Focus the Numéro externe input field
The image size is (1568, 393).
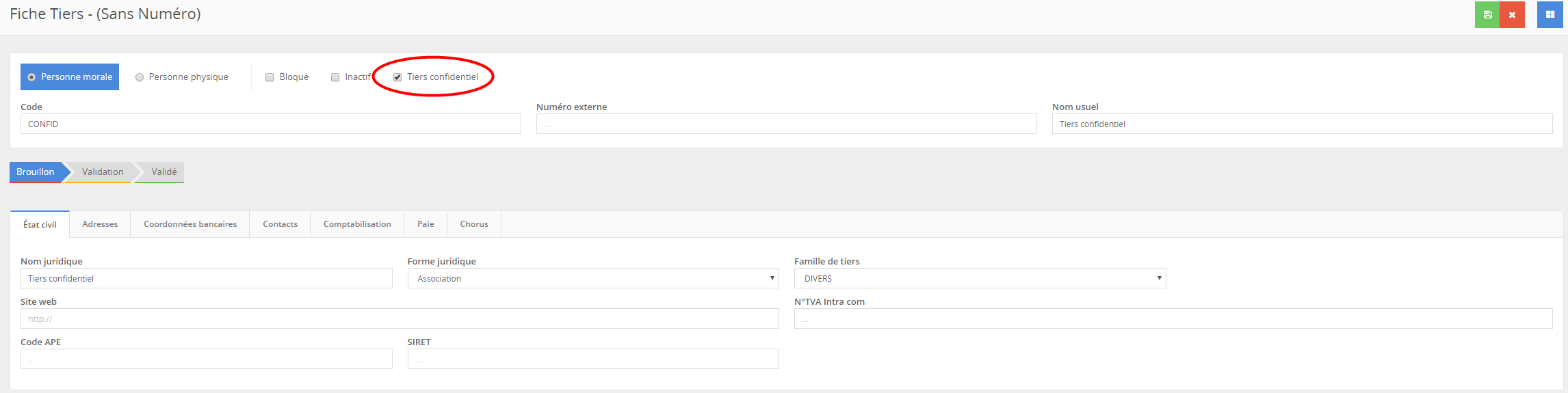pos(786,124)
